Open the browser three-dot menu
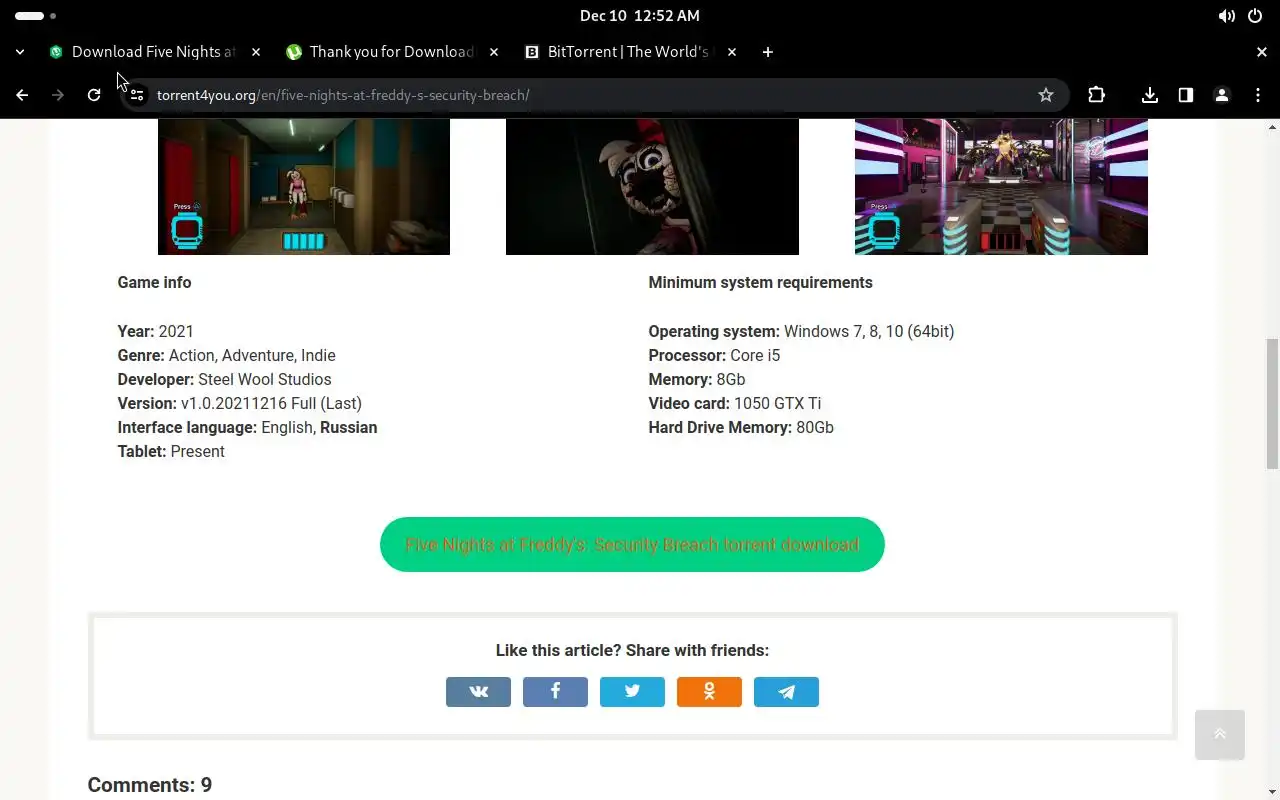 tap(1258, 95)
